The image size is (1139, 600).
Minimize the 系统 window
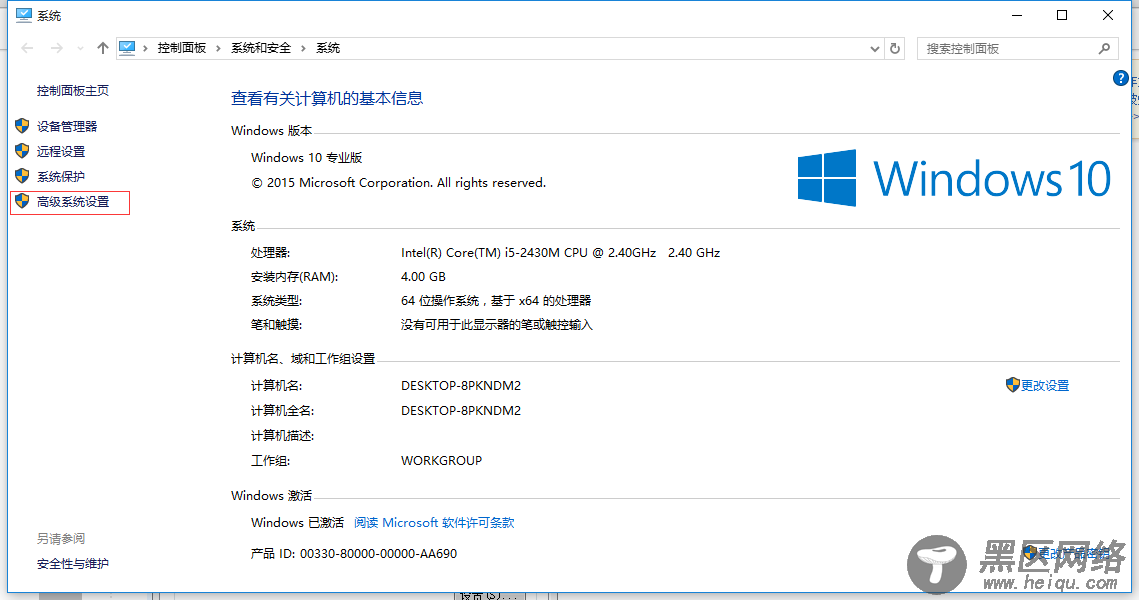click(1017, 15)
